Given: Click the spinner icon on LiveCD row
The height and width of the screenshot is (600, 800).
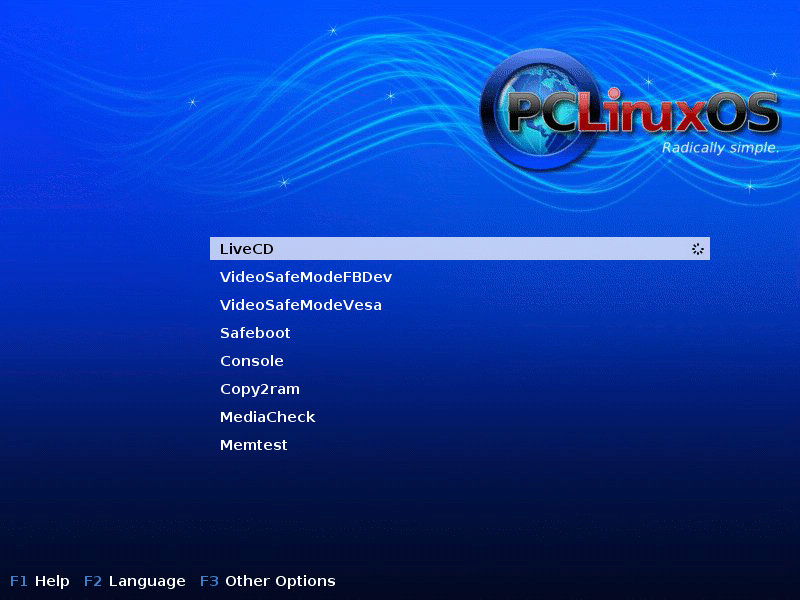Looking at the screenshot, I should pyautogui.click(x=697, y=249).
